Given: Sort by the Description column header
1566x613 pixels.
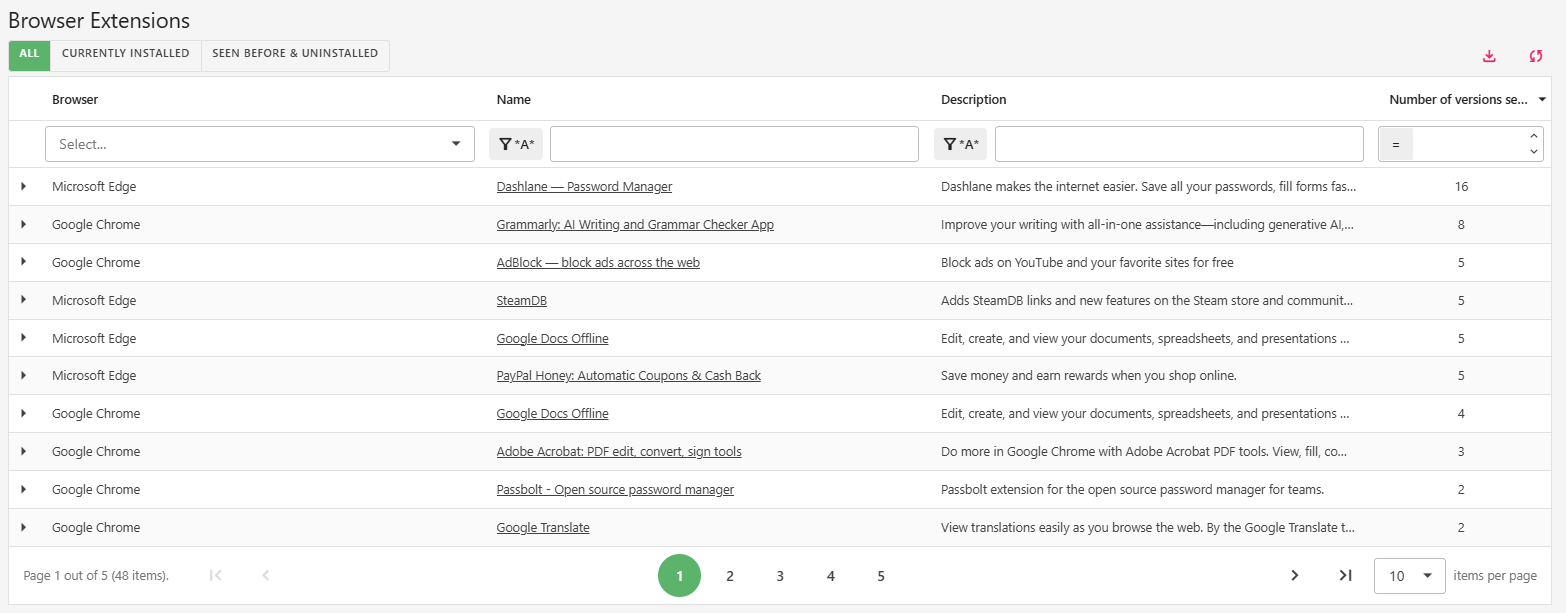Looking at the screenshot, I should (974, 100).
